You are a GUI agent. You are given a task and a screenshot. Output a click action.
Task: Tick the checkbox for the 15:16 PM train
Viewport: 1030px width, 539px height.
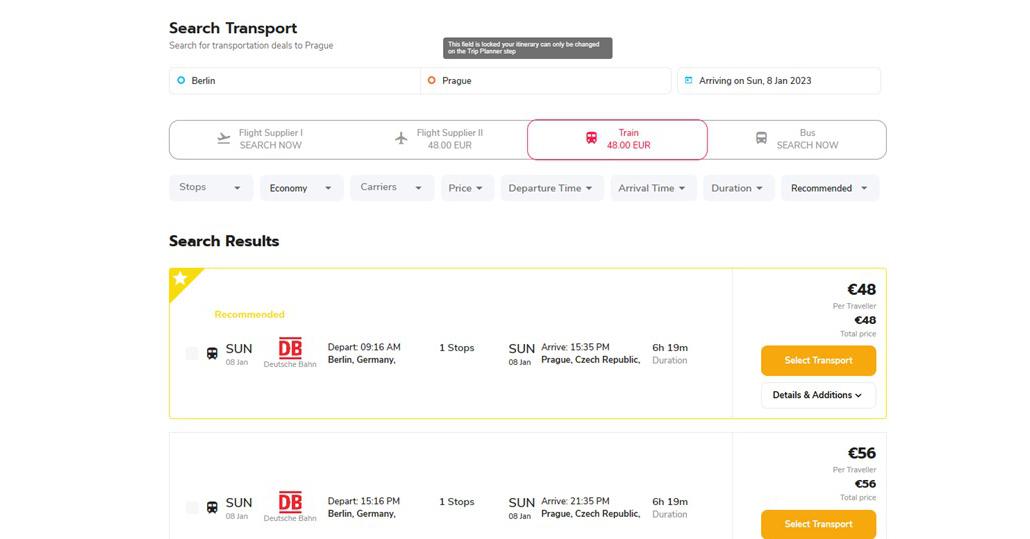[192, 507]
